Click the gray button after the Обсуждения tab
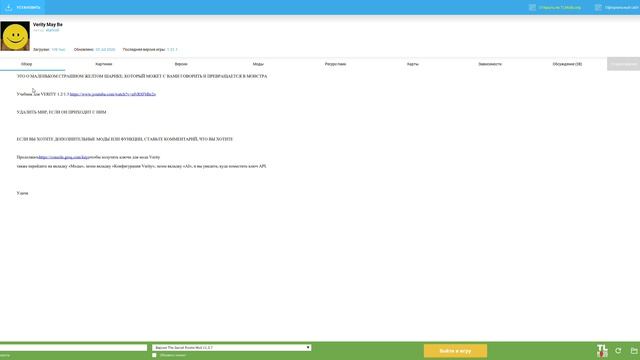 [624, 64]
